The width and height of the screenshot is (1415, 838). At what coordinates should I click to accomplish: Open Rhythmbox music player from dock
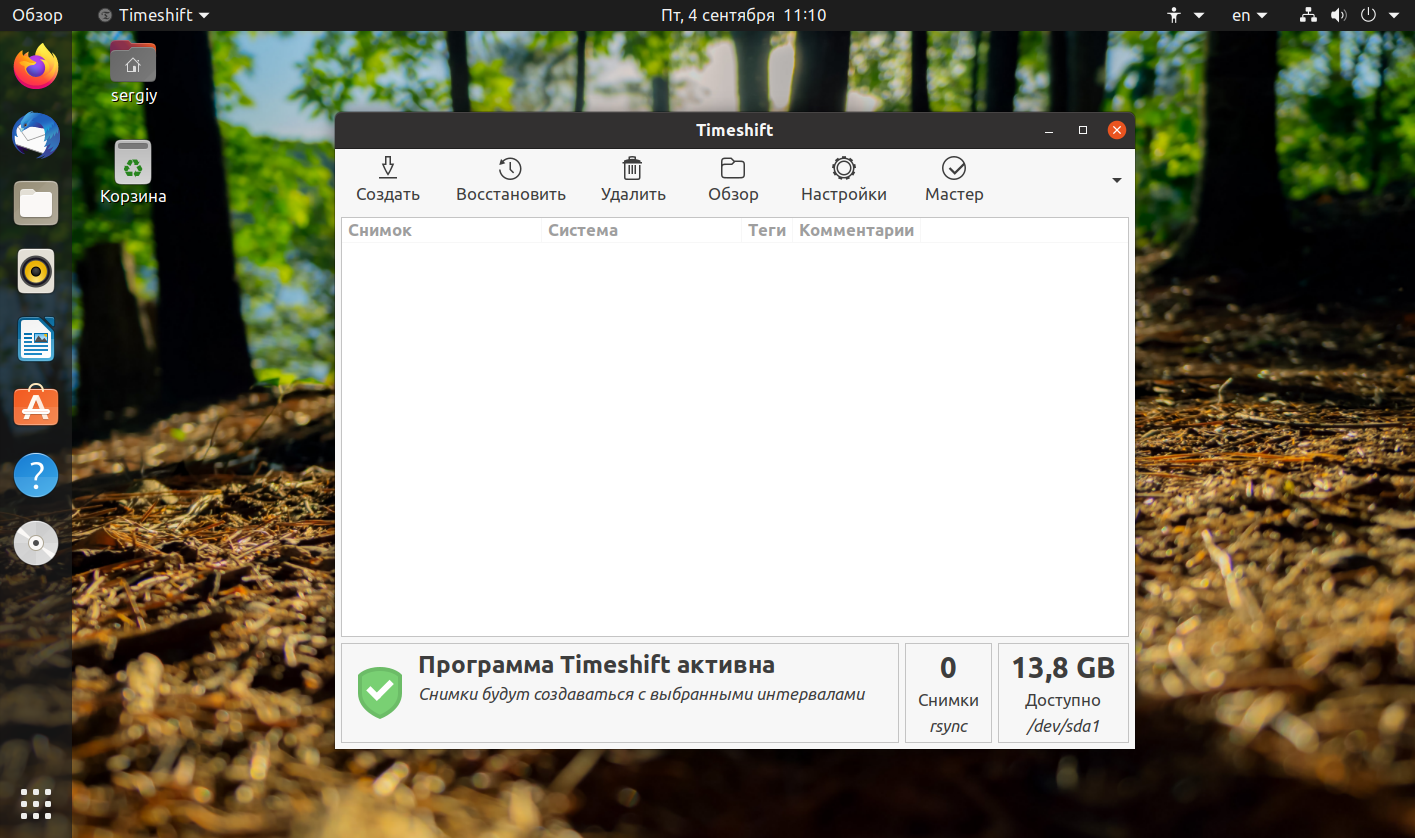[36, 271]
